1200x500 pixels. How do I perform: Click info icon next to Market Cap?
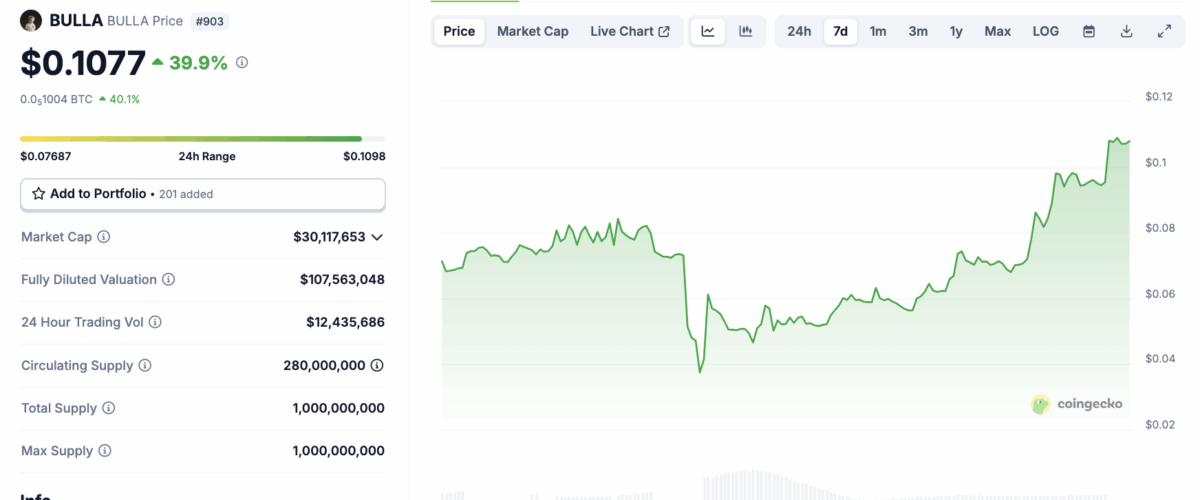pyautogui.click(x=103, y=237)
